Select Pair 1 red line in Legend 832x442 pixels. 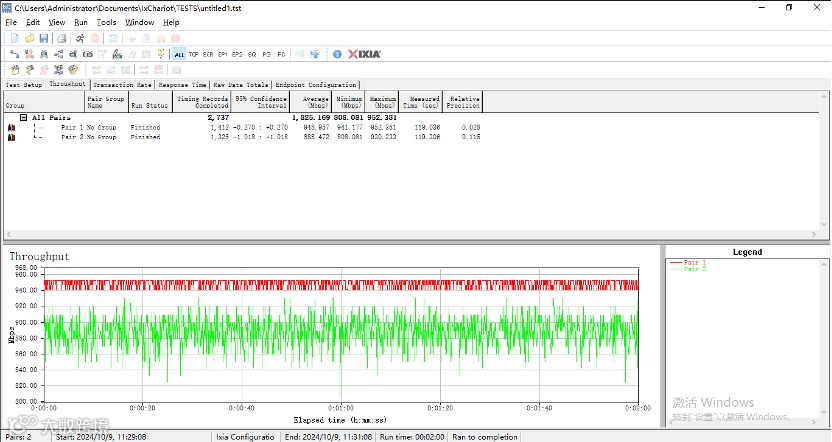tap(688, 263)
